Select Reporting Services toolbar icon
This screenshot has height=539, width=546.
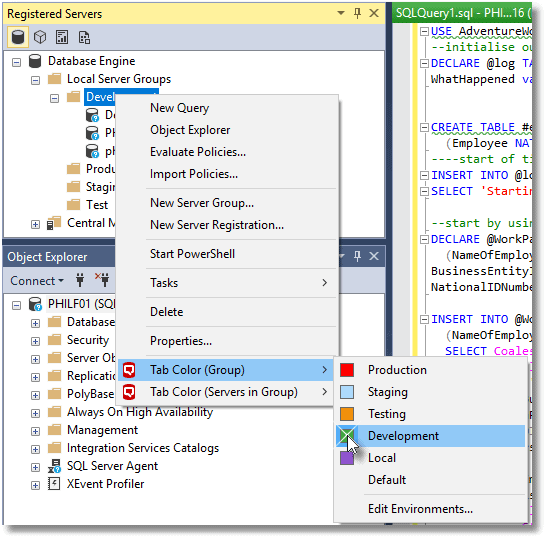(x=62, y=37)
